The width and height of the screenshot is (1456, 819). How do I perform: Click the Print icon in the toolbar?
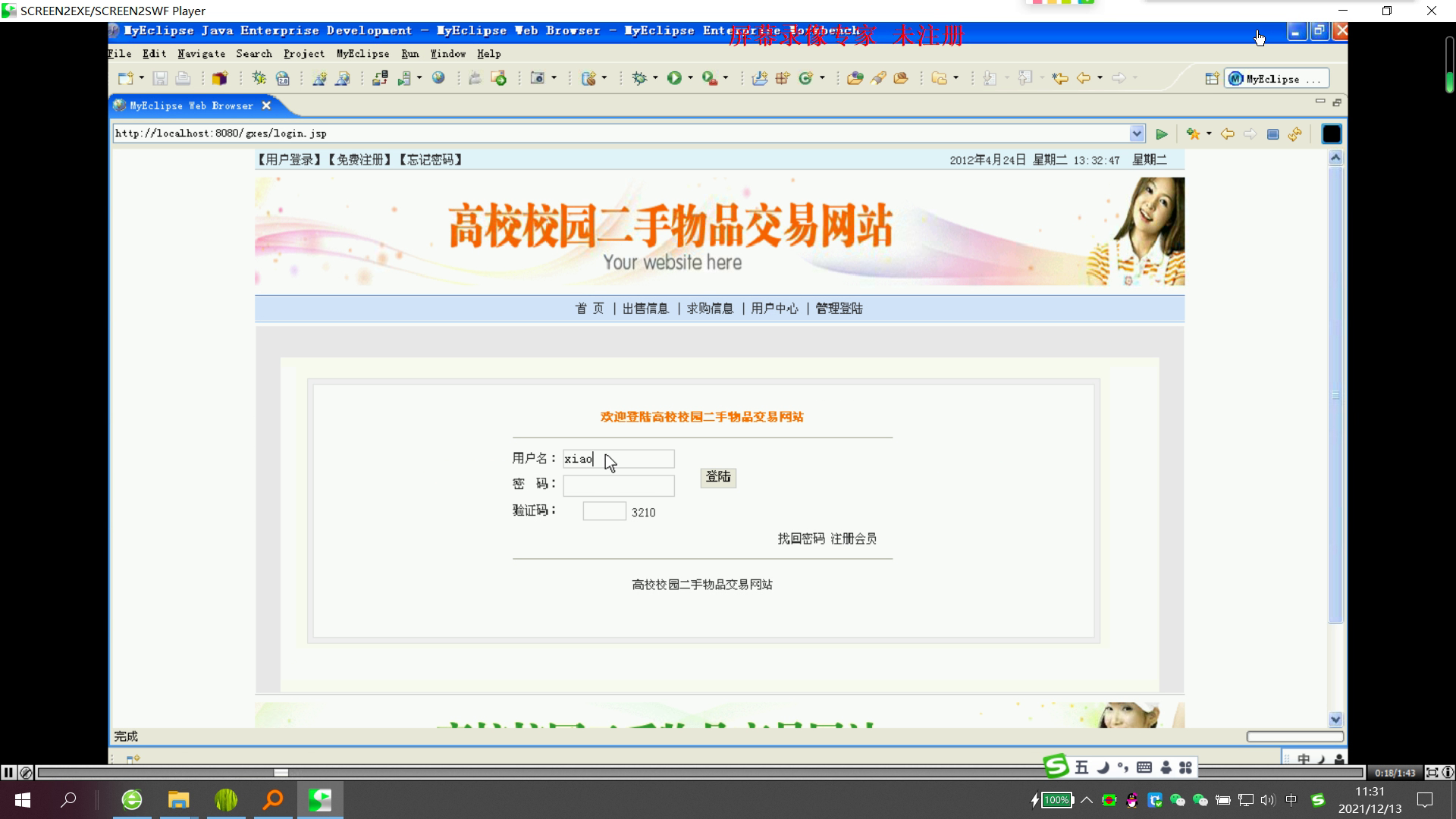click(x=183, y=78)
